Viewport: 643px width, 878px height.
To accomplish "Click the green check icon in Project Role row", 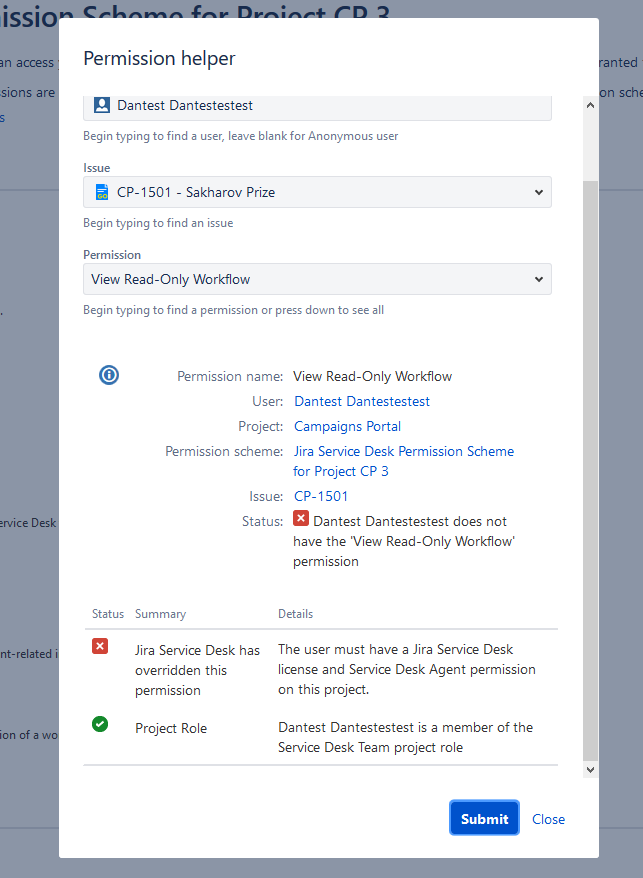I will pos(100,724).
